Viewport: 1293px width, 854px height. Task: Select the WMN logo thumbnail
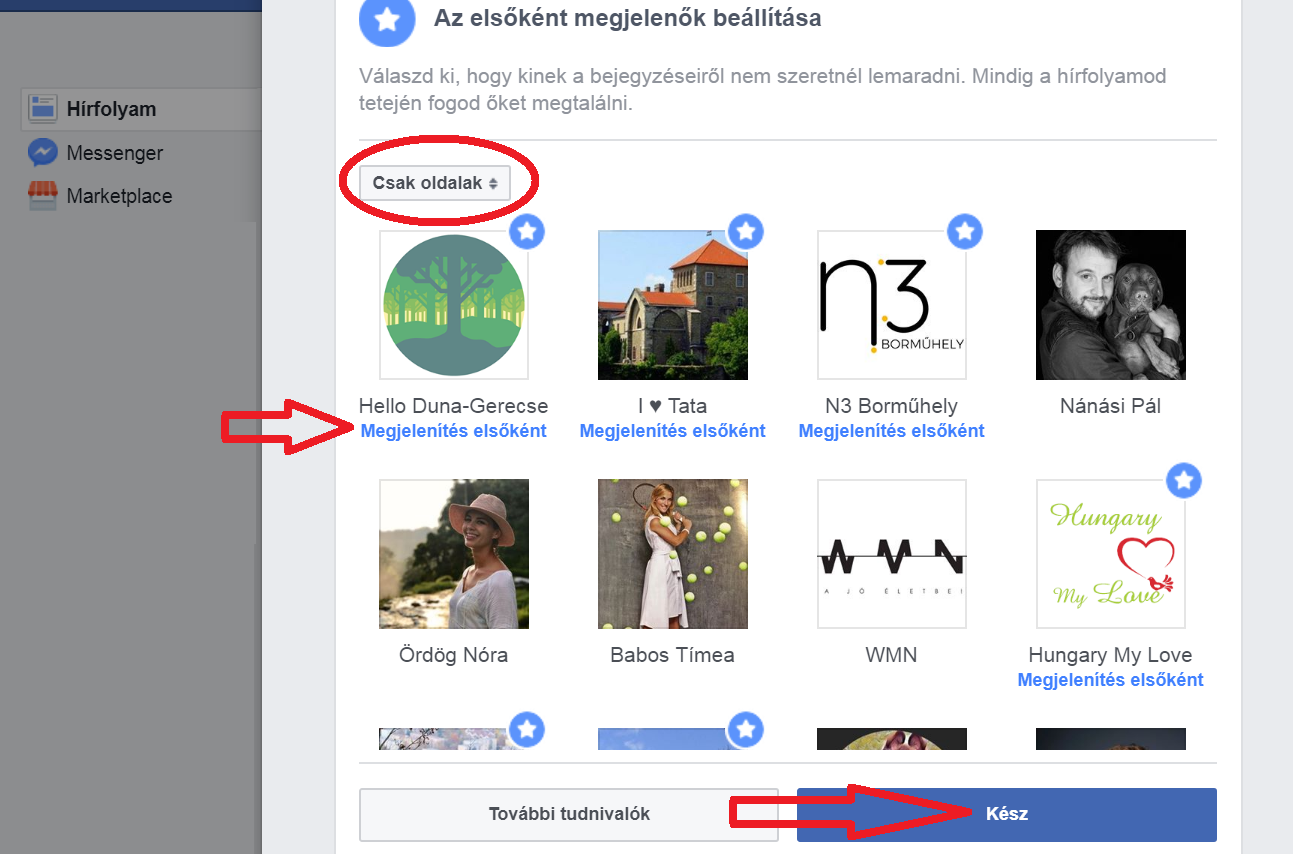click(892, 554)
